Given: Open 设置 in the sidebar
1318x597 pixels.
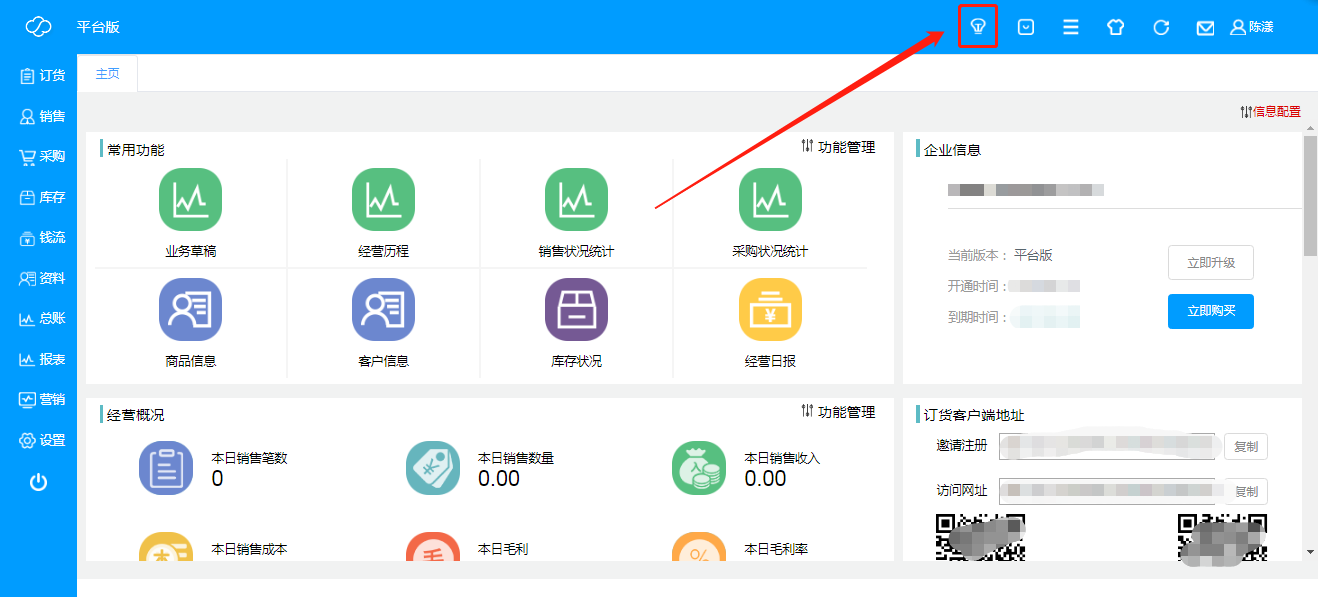Looking at the screenshot, I should [x=42, y=440].
